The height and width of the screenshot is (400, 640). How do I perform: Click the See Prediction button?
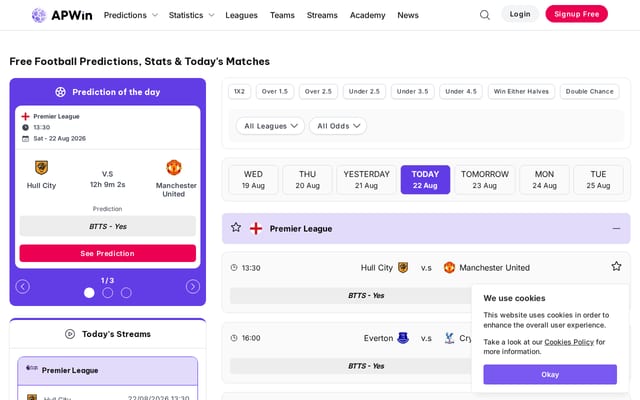tap(108, 253)
